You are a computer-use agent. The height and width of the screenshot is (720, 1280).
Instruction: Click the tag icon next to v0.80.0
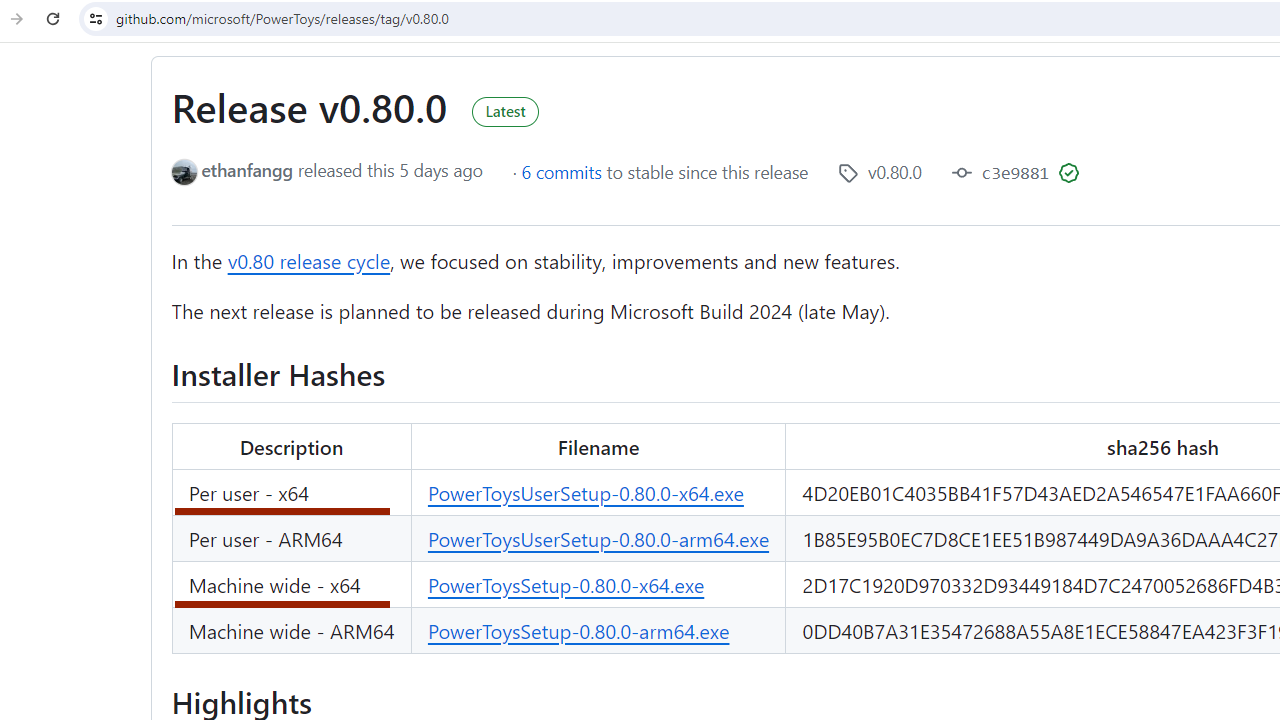click(848, 173)
